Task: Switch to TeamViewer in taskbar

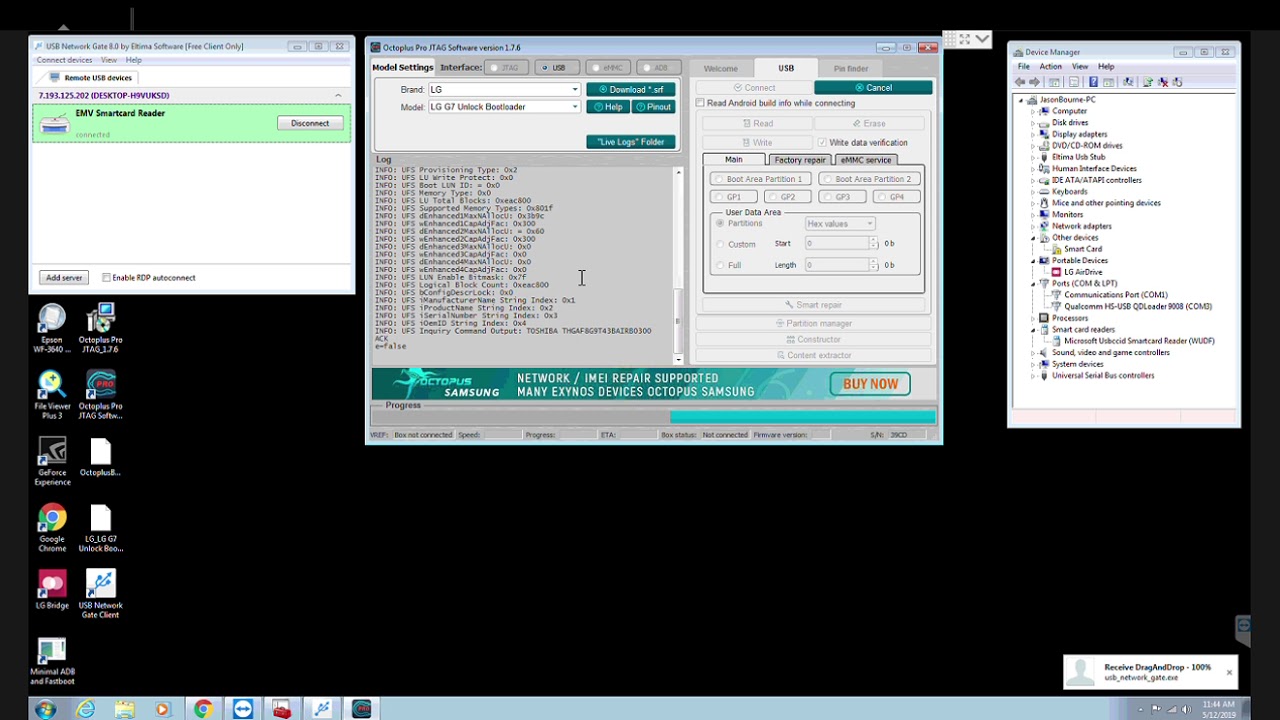Action: pyautogui.click(x=243, y=709)
